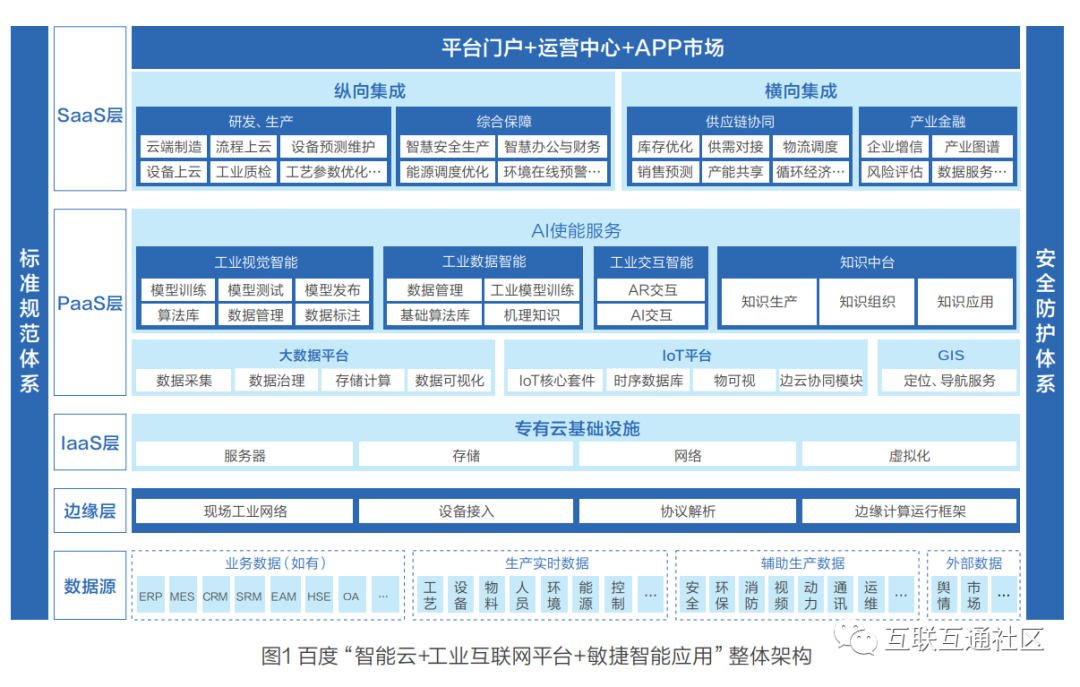Click the 虚拟化 box
Image resolution: width=1080 pixels, height=687 pixels.
coord(909,455)
